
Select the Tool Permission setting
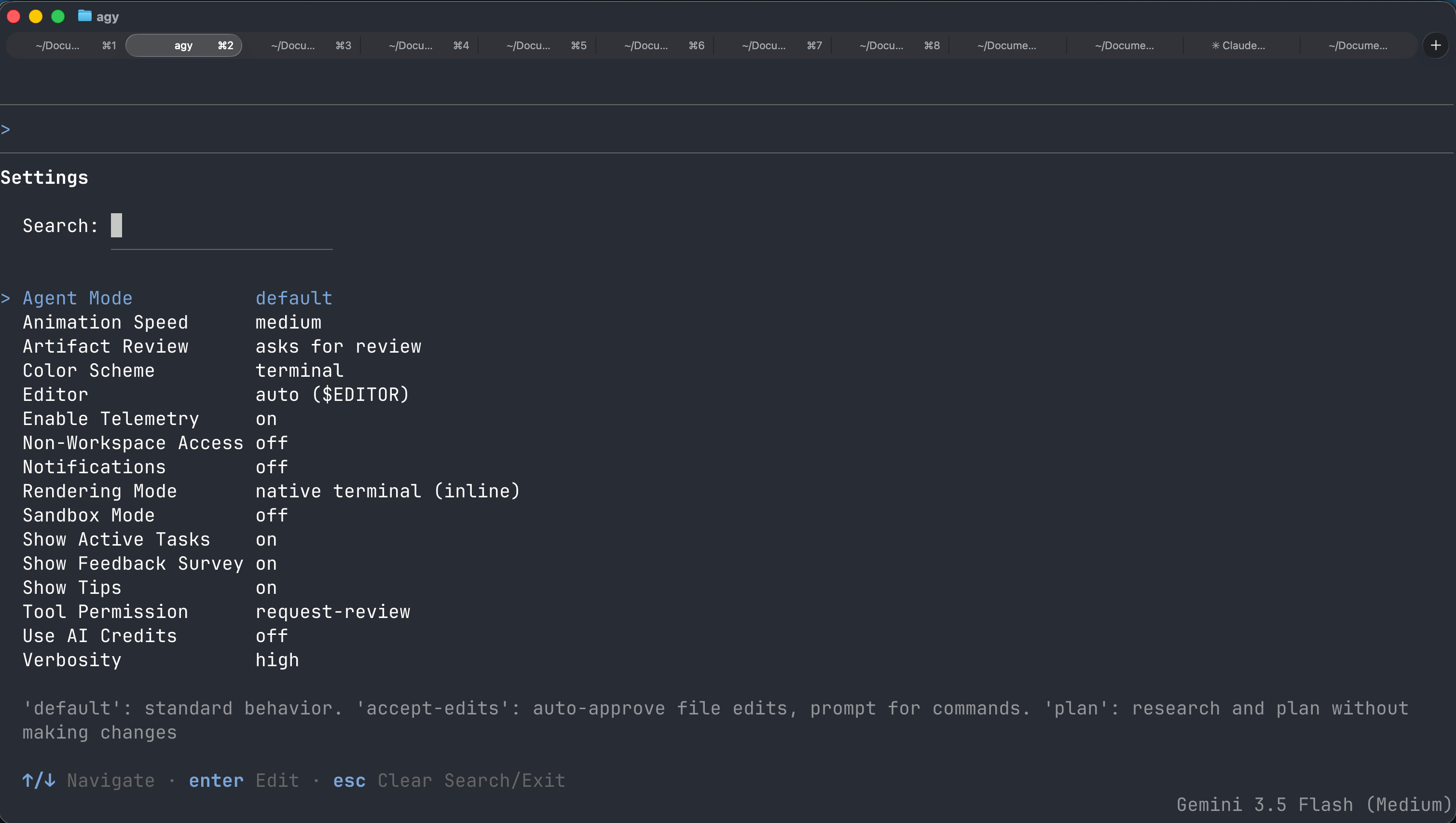coord(105,612)
